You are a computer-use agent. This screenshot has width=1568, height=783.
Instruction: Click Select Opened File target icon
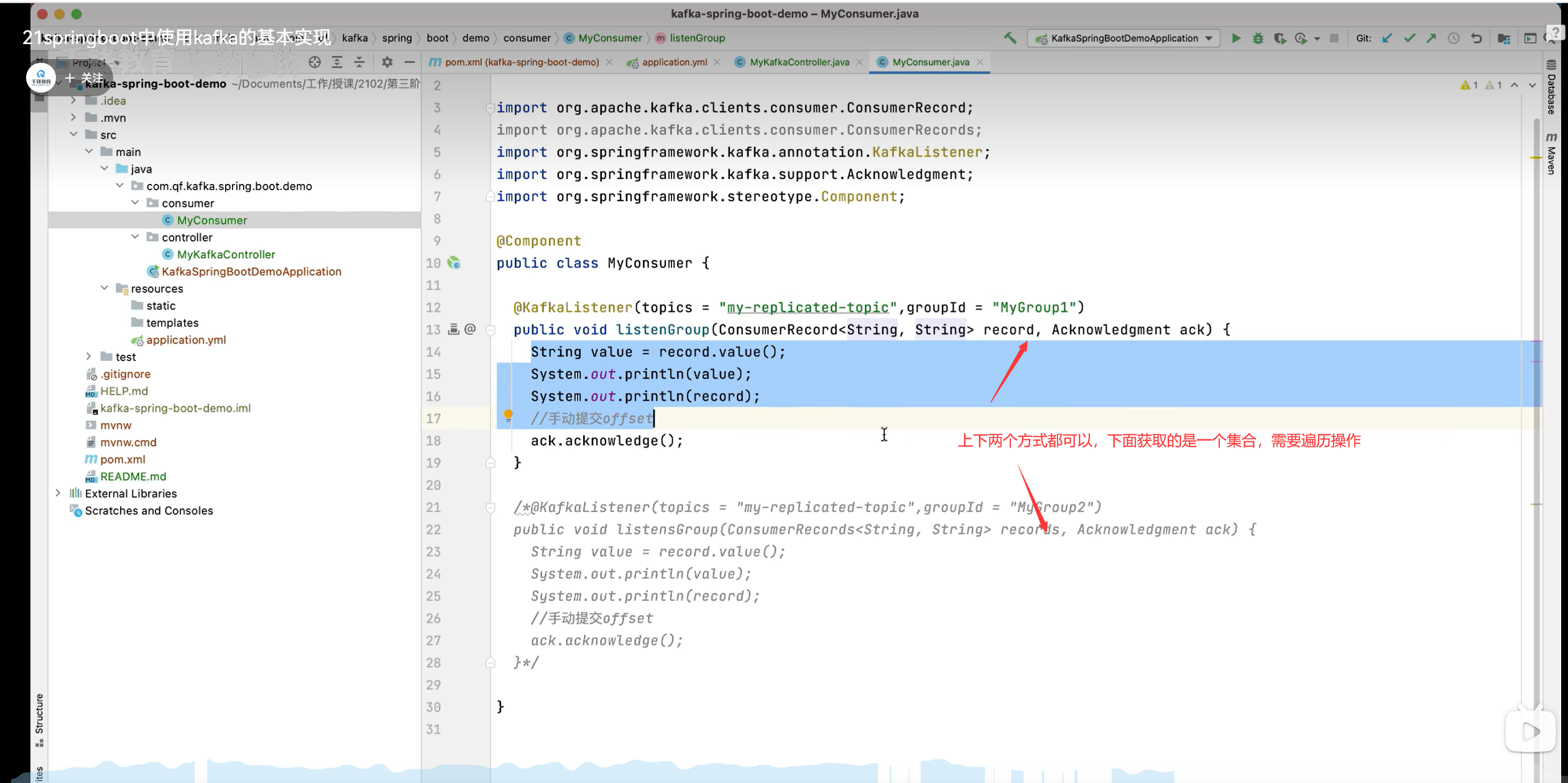click(x=315, y=62)
